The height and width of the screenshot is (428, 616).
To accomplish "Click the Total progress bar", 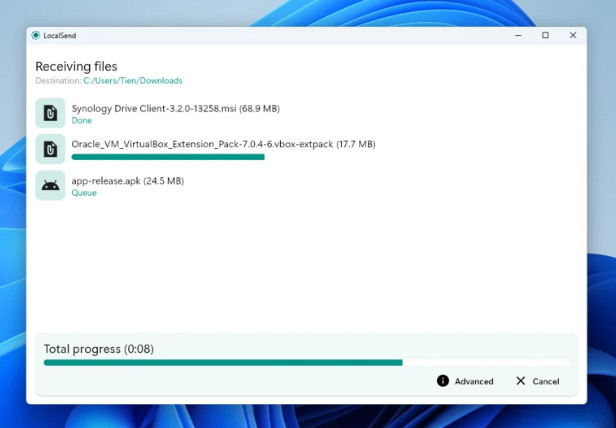I will [x=306, y=363].
